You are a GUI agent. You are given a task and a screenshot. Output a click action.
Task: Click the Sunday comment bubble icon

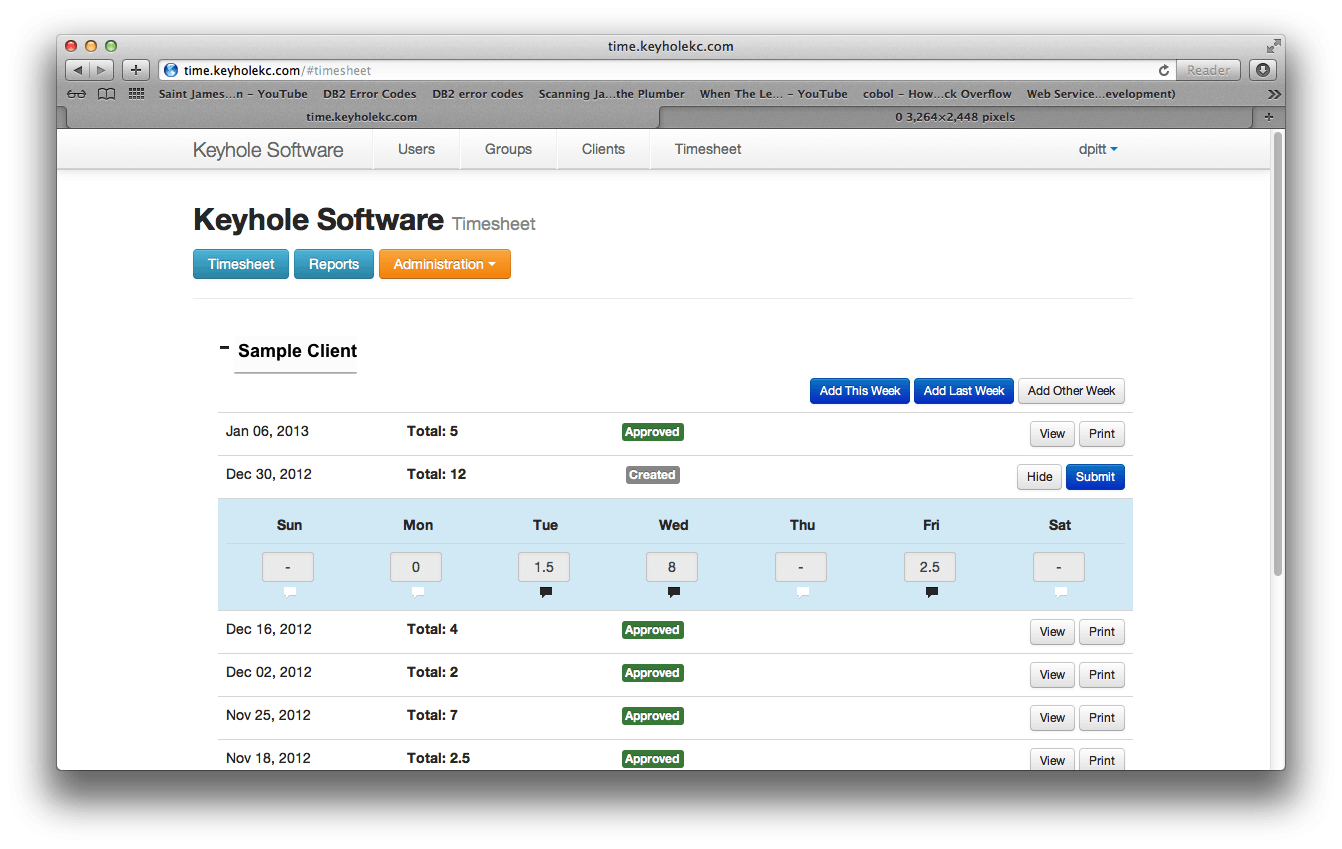click(x=289, y=592)
